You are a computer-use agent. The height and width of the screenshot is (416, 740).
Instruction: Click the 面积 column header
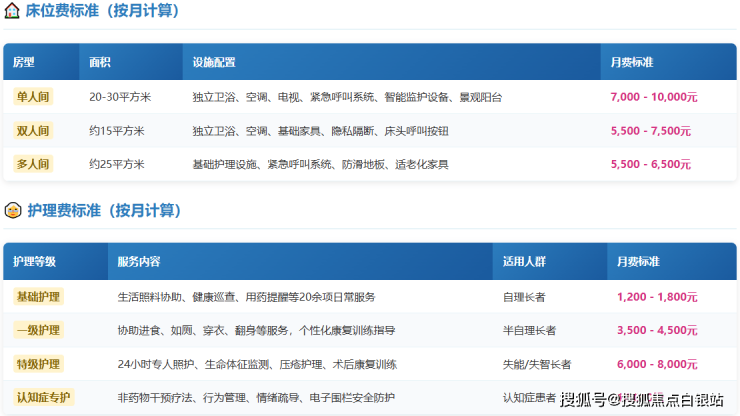tap(100, 62)
